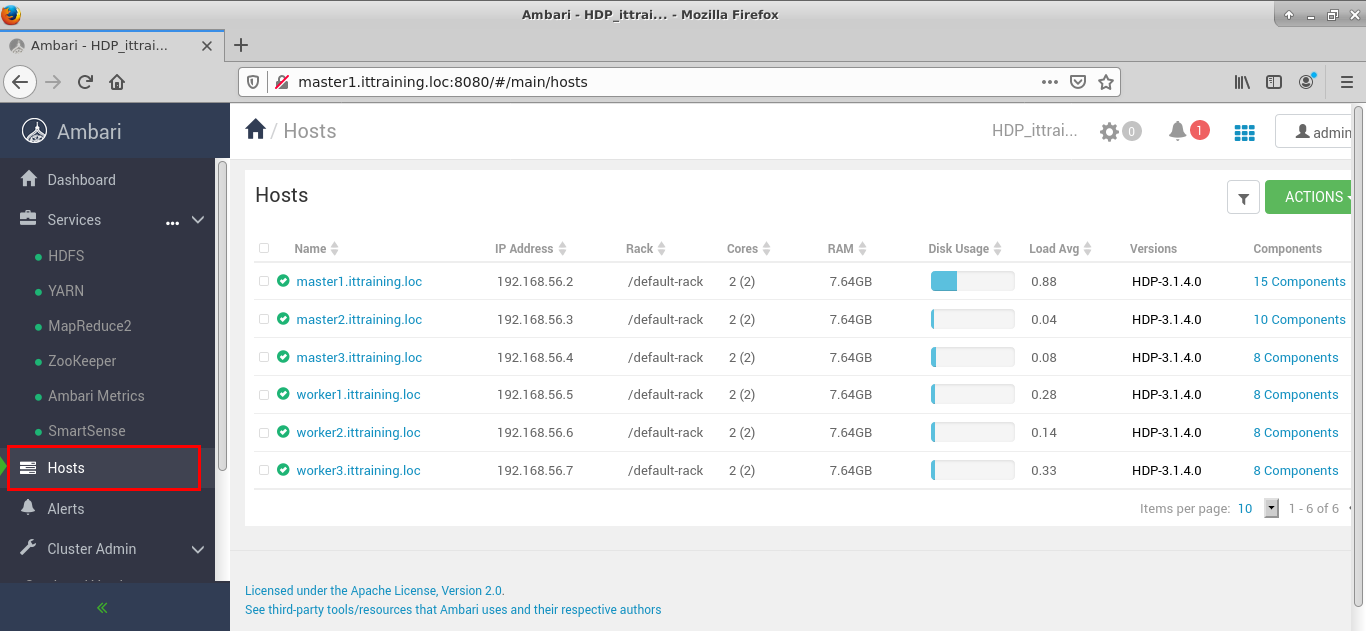Bookmark this page with the star icon
This screenshot has height=631, width=1366.
tap(1105, 82)
